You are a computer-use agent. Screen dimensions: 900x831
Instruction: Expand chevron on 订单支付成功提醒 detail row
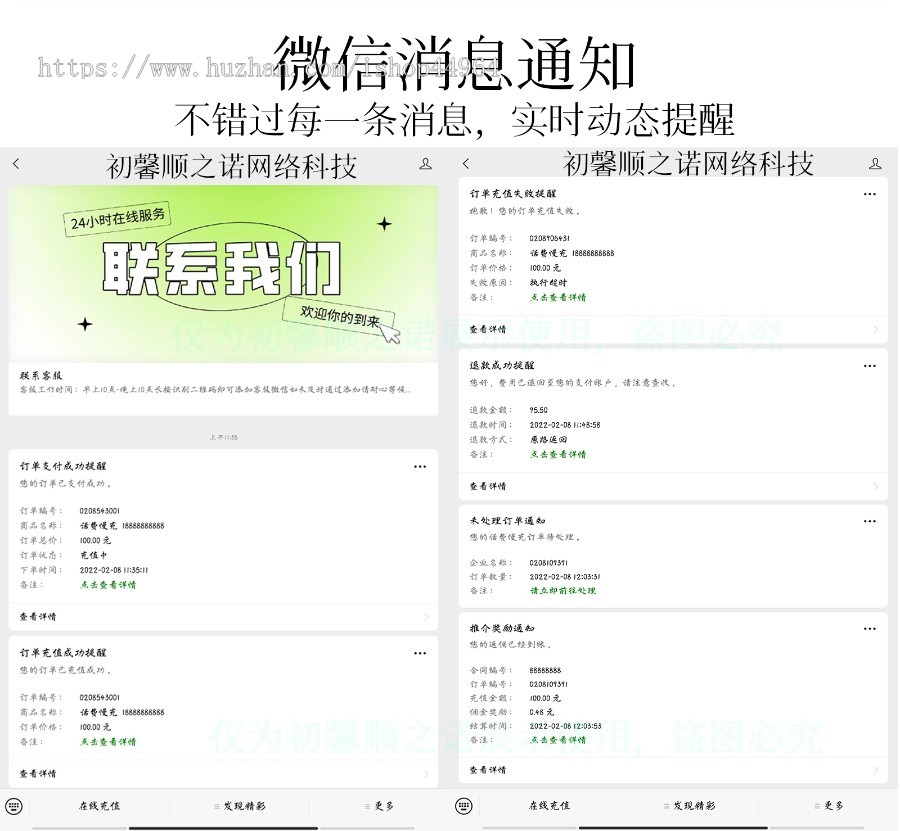[426, 617]
